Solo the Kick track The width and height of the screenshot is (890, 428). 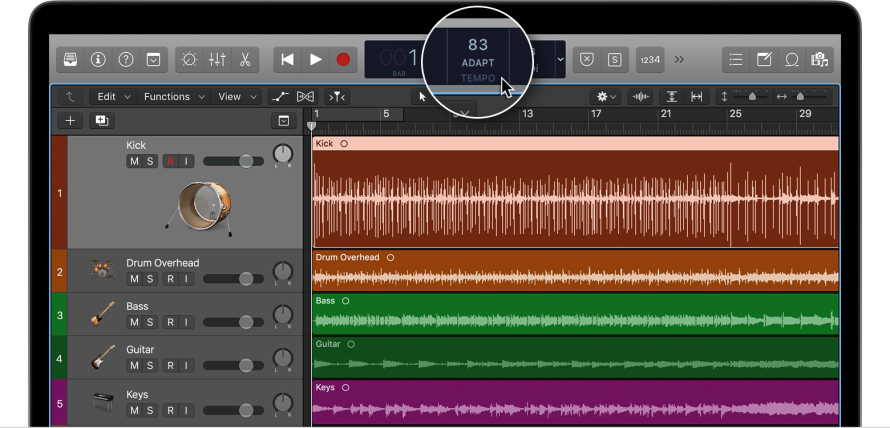pyautogui.click(x=150, y=162)
